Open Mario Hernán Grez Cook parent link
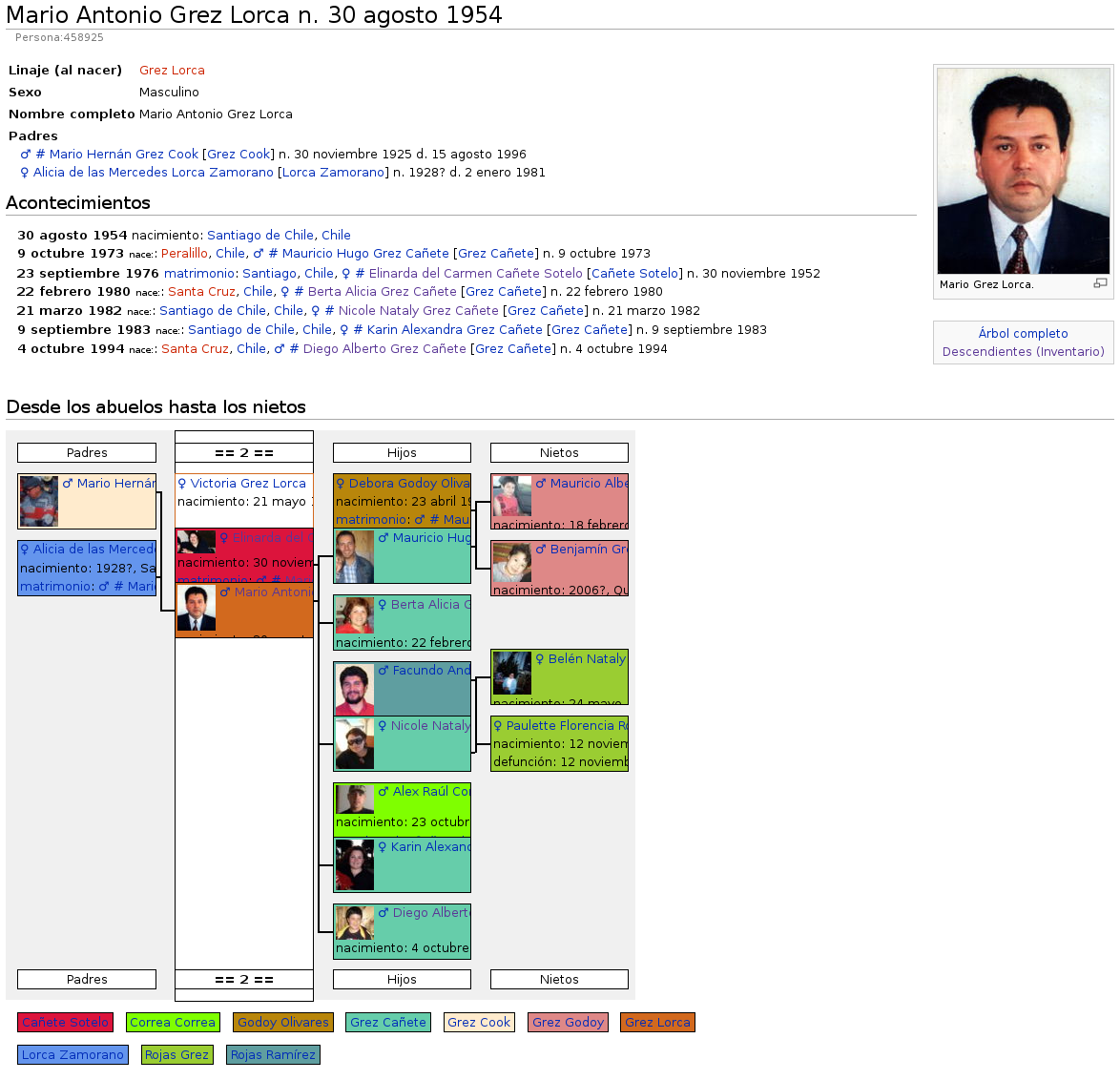The image size is (1120, 1080). 124,154
